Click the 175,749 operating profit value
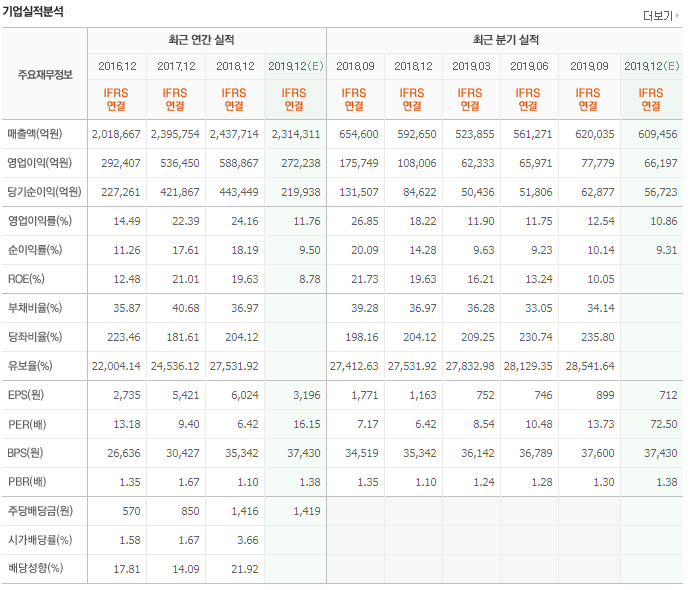694x590 pixels. pyautogui.click(x=359, y=163)
